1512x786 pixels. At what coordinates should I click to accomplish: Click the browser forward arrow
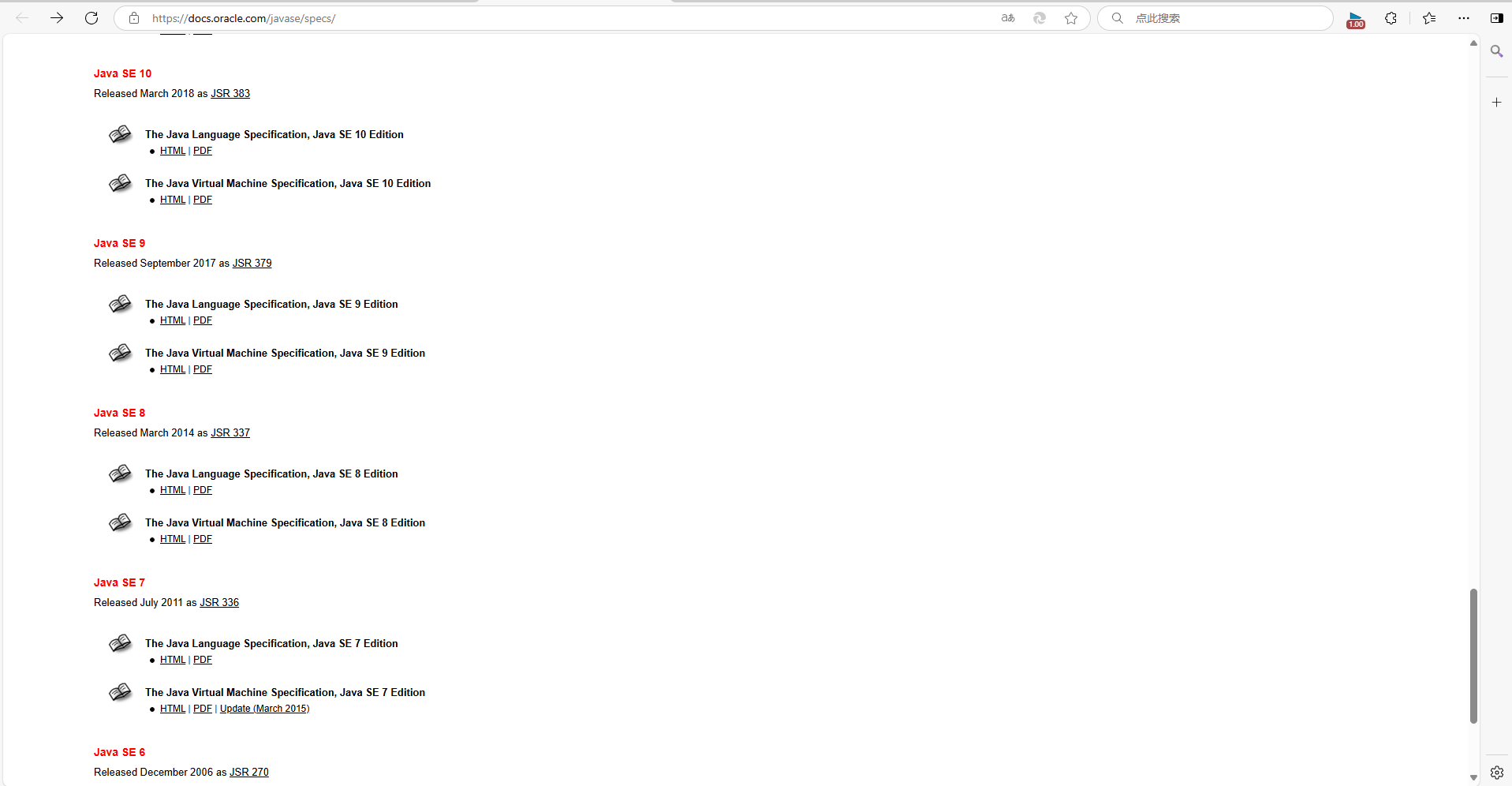pyautogui.click(x=57, y=18)
